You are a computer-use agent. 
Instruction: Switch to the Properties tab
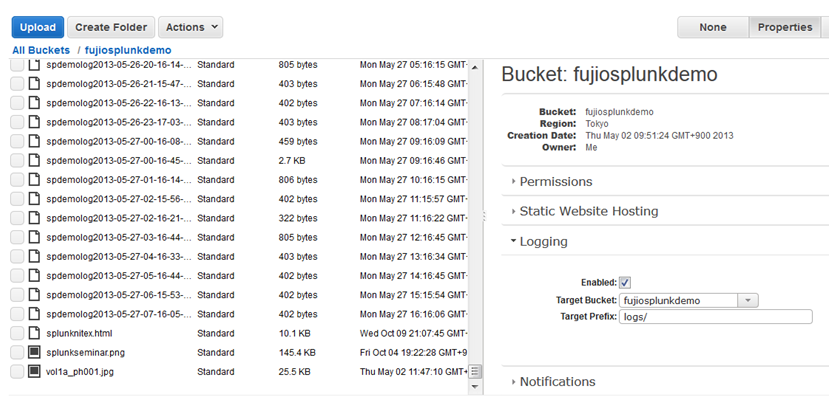point(784,27)
